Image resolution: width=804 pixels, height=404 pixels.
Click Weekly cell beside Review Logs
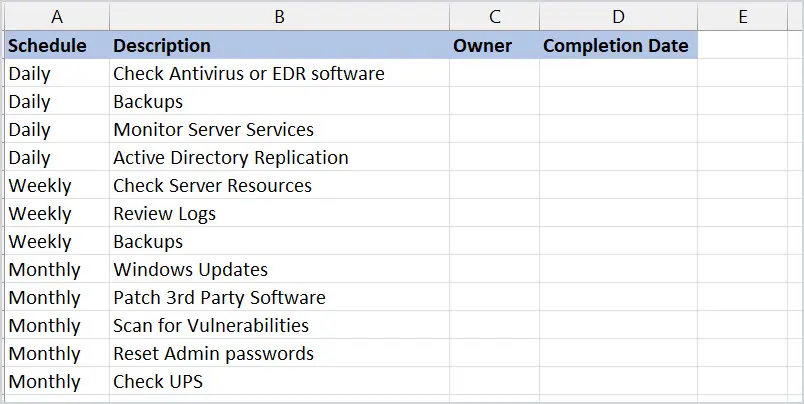point(57,213)
